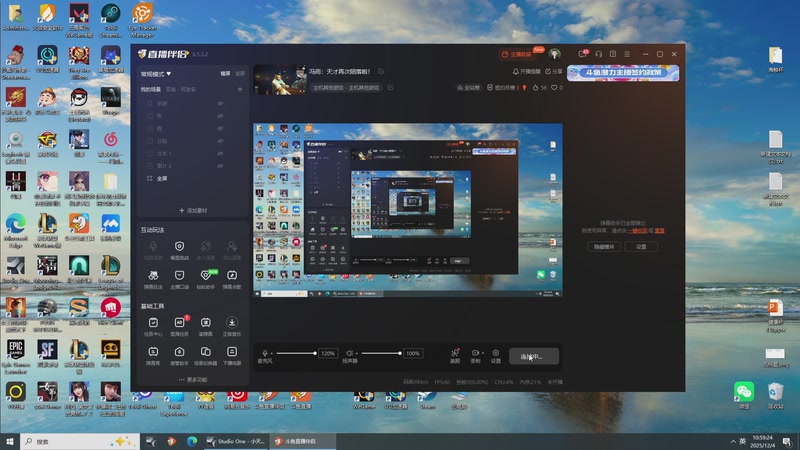Click 分享 share link
This screenshot has width=800, height=450.
click(x=554, y=71)
